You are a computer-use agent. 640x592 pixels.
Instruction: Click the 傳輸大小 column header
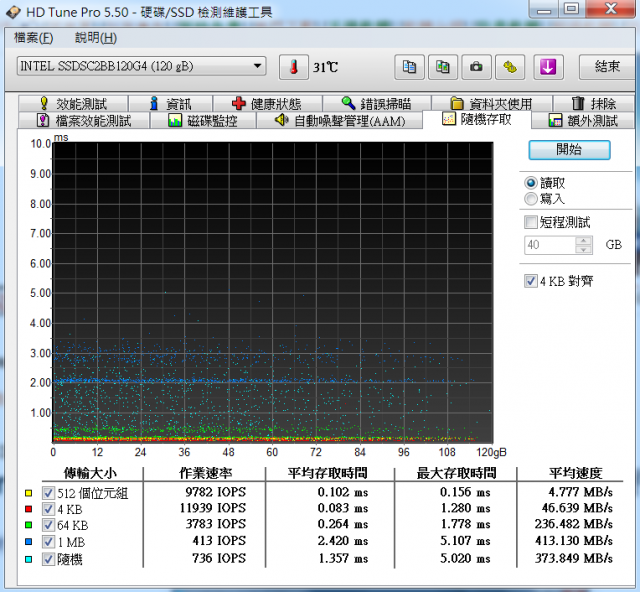91,473
